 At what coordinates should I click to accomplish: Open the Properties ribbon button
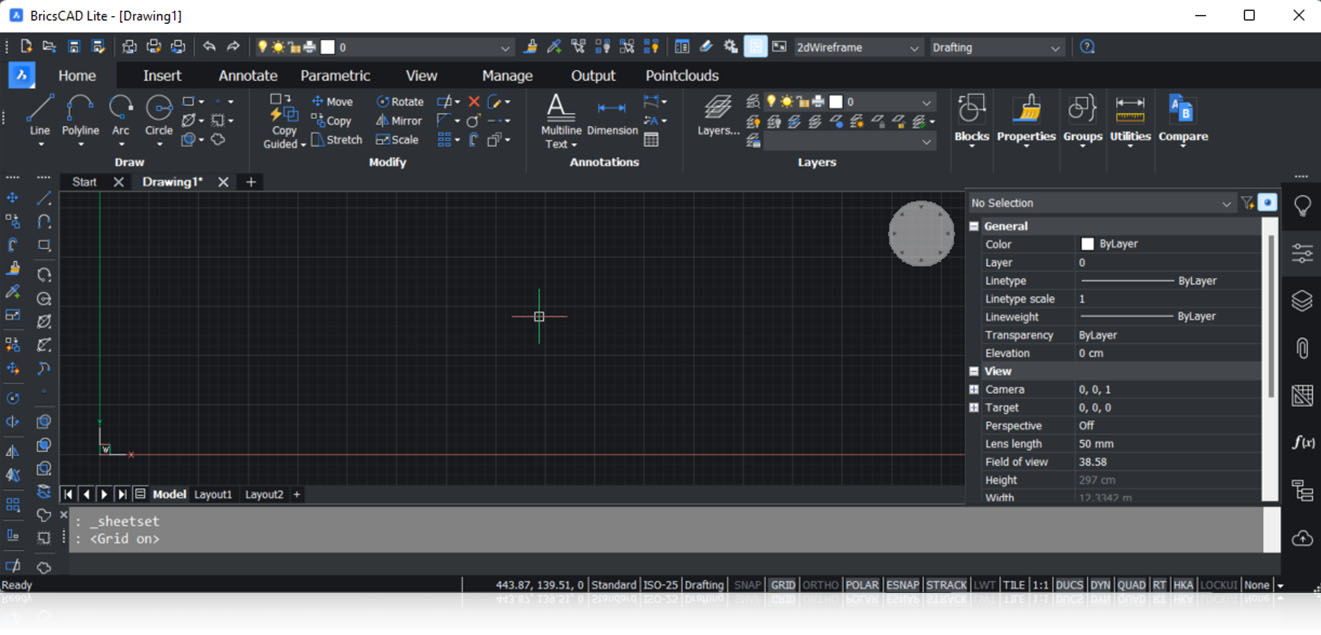1026,119
